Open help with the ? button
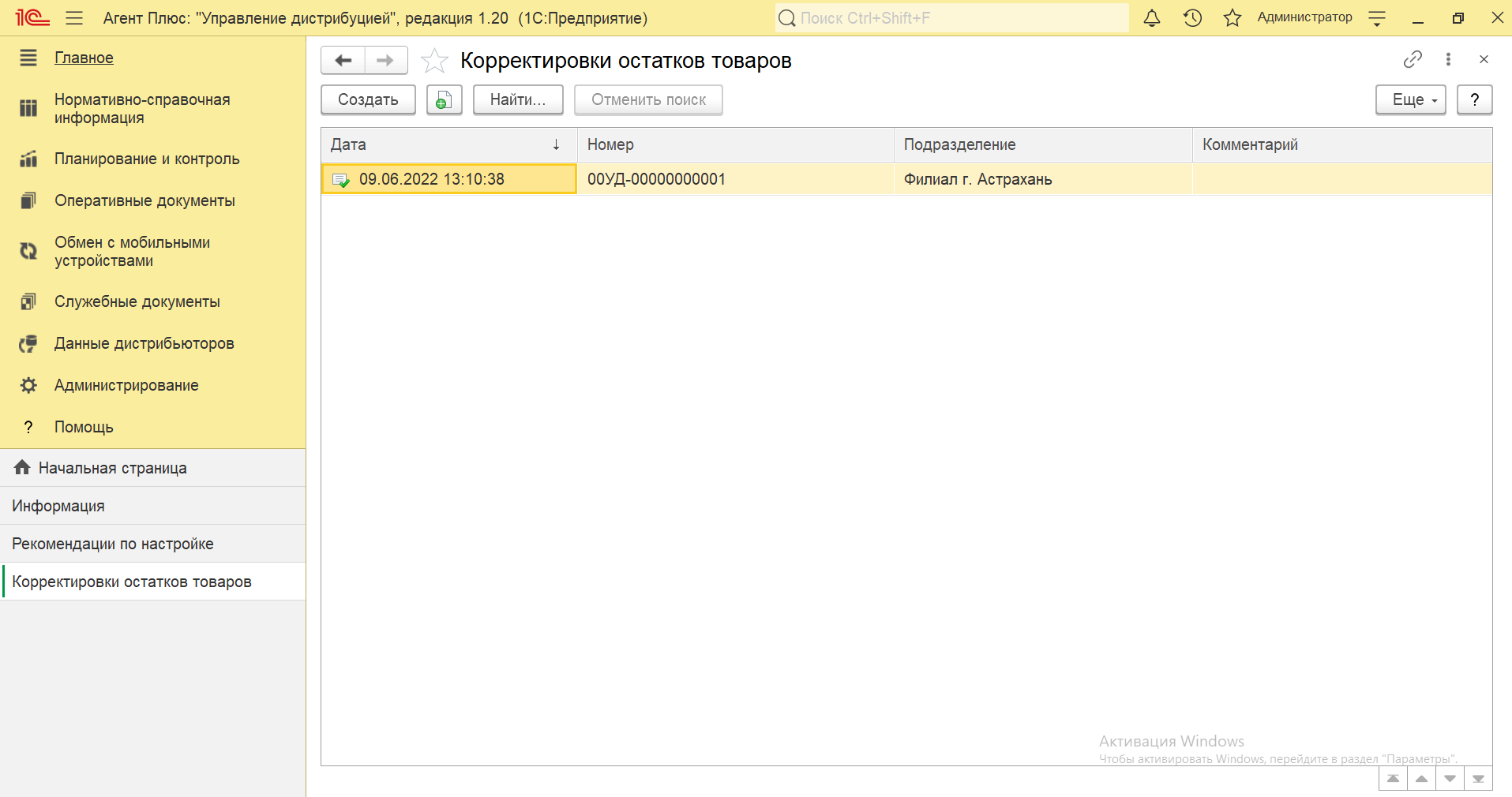The height and width of the screenshot is (797, 1512). pyautogui.click(x=1474, y=100)
